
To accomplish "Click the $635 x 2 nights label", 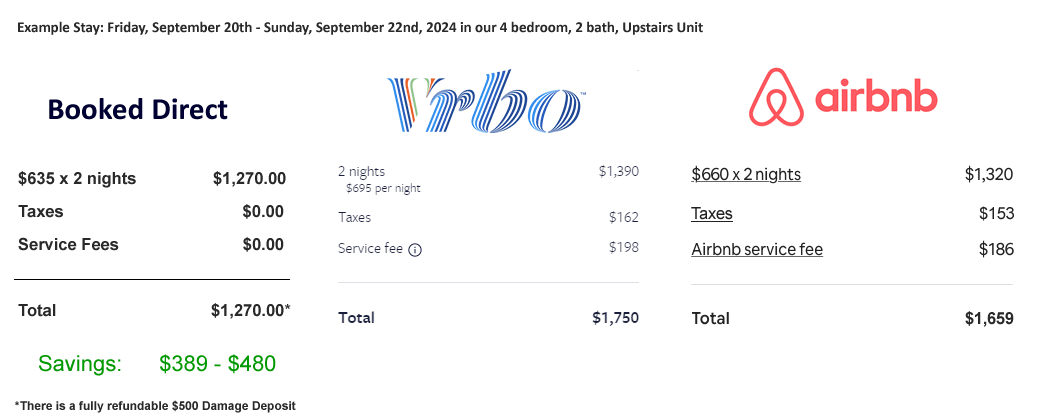I will pyautogui.click(x=77, y=178).
